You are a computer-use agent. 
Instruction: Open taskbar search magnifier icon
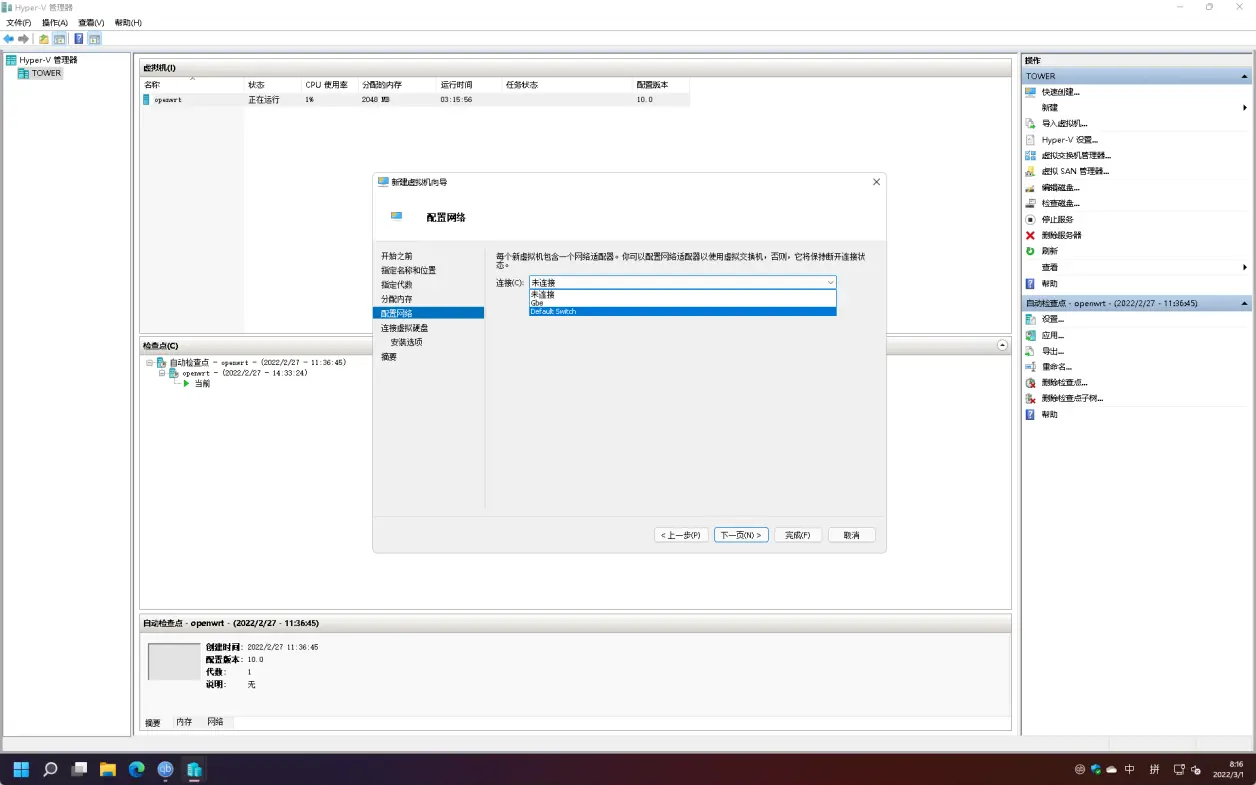pos(50,769)
